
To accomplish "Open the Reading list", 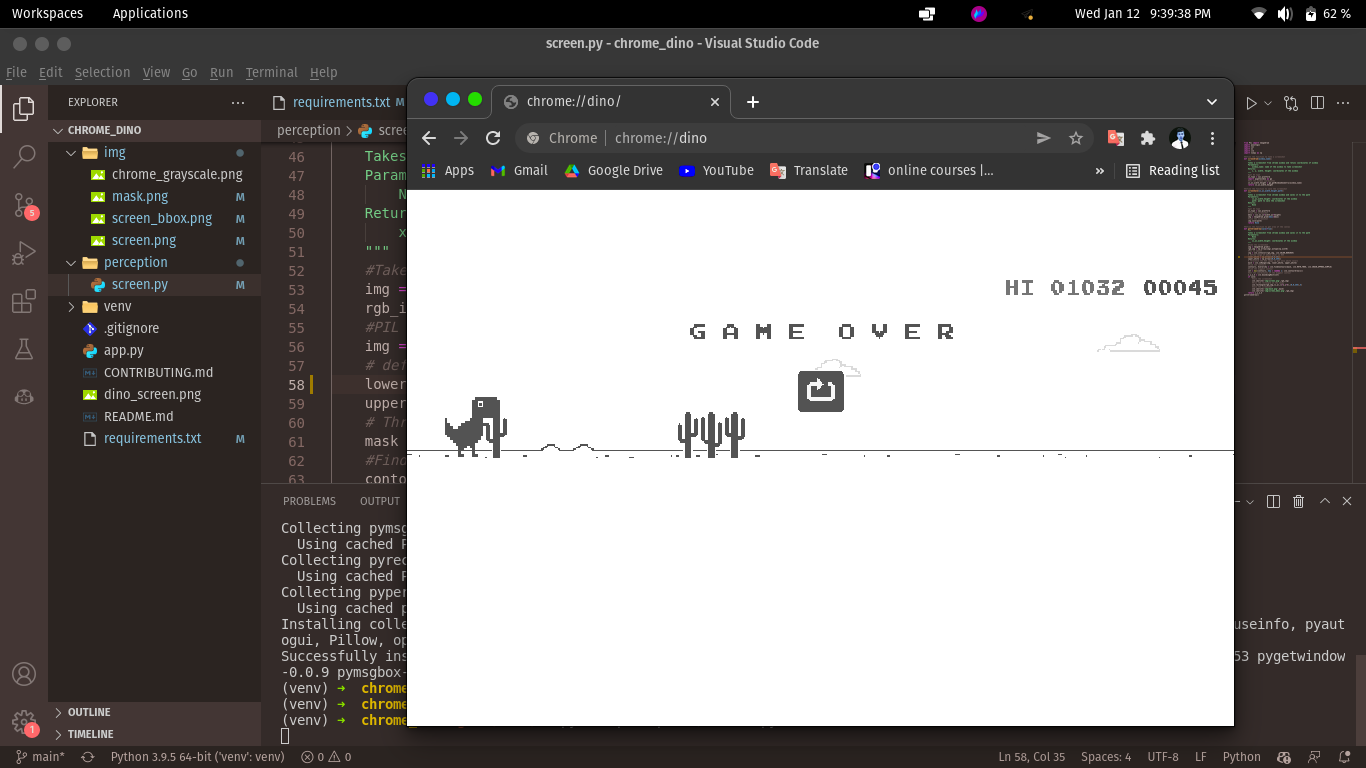I will point(1172,171).
